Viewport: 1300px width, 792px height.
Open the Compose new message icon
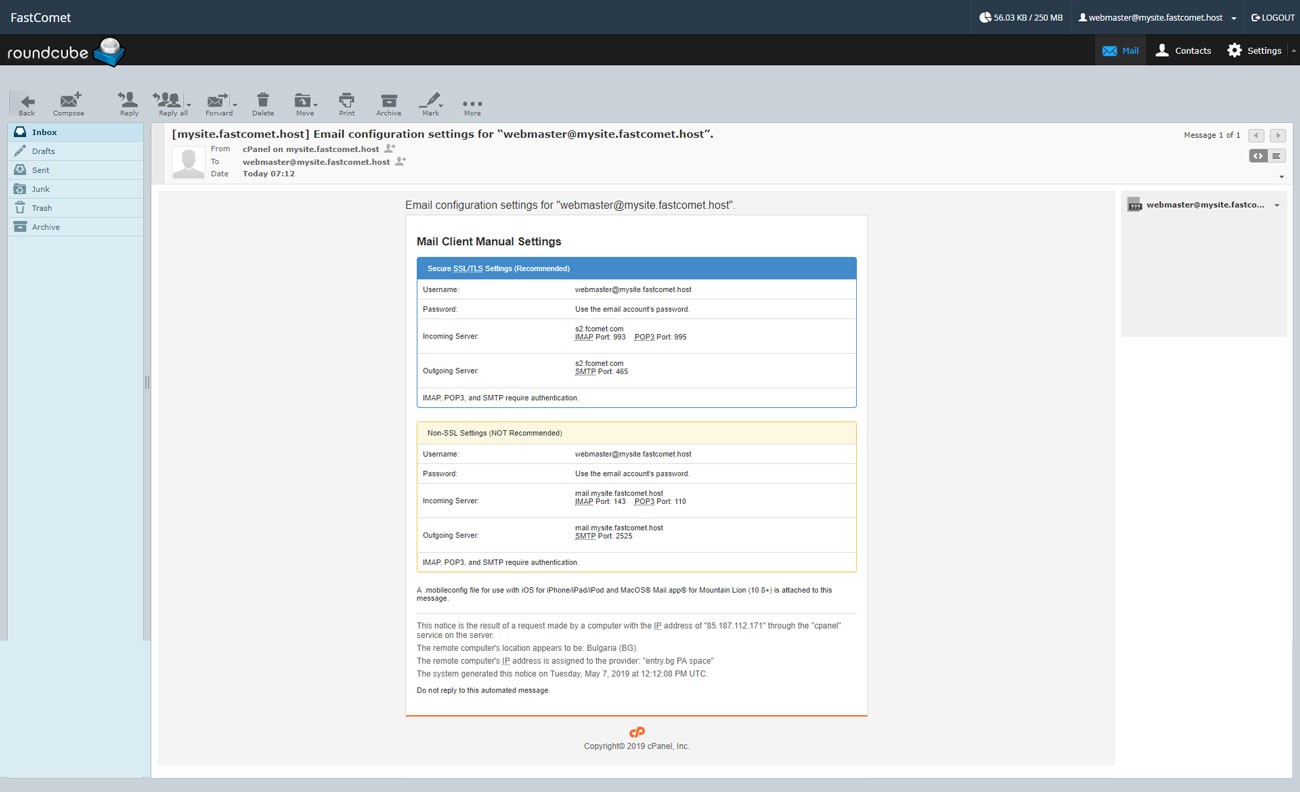tap(68, 100)
